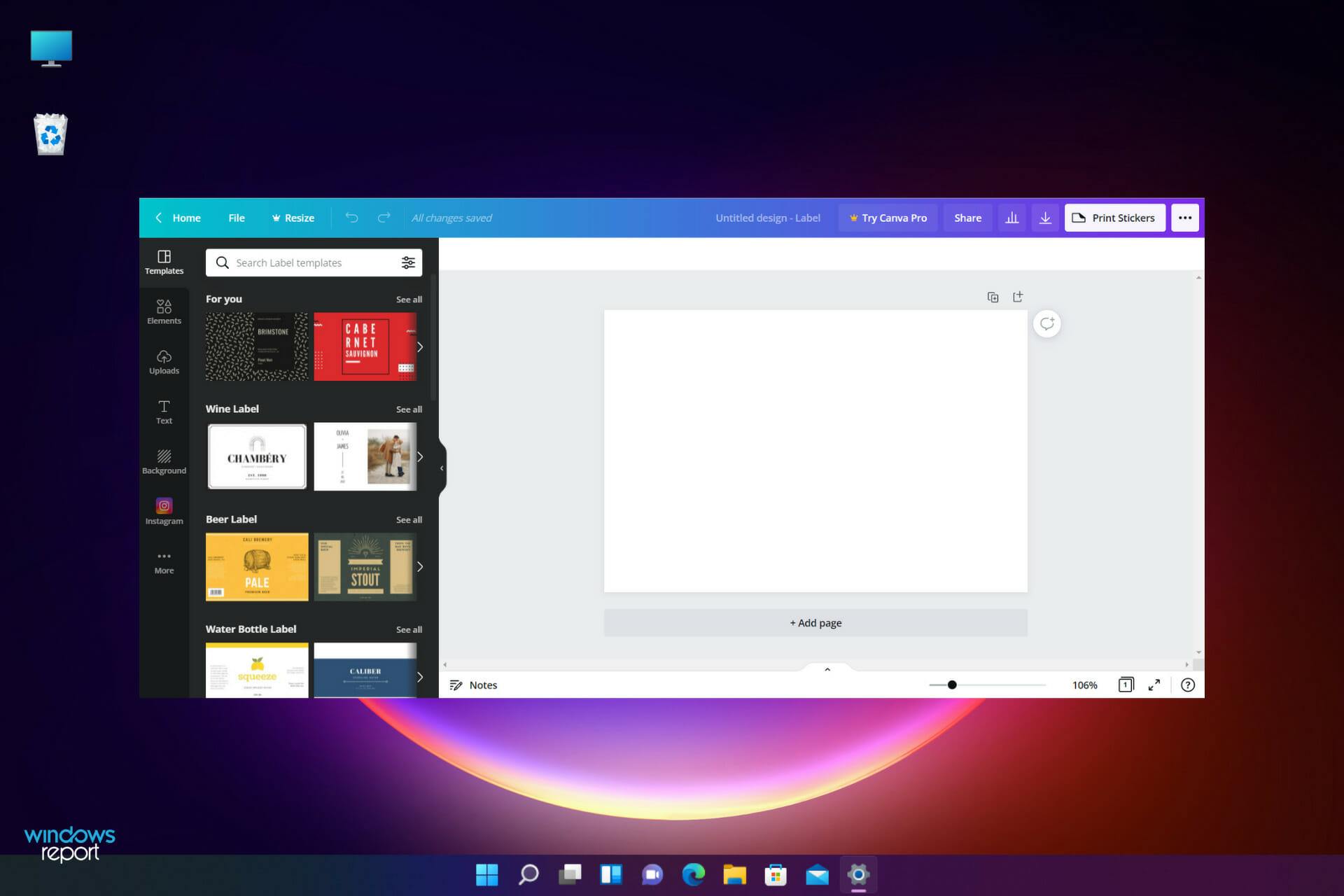1344x896 pixels.
Task: Drag the zoom level slider
Action: point(951,685)
